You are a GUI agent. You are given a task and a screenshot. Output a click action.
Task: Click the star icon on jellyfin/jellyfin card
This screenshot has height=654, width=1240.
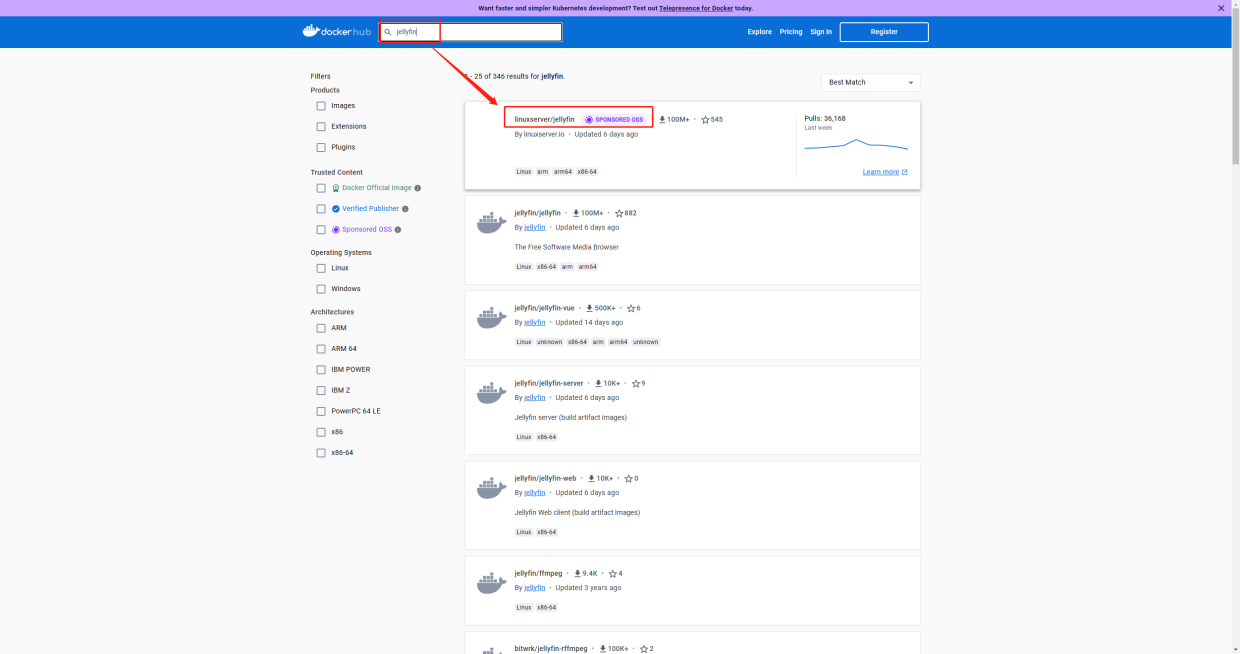click(619, 213)
